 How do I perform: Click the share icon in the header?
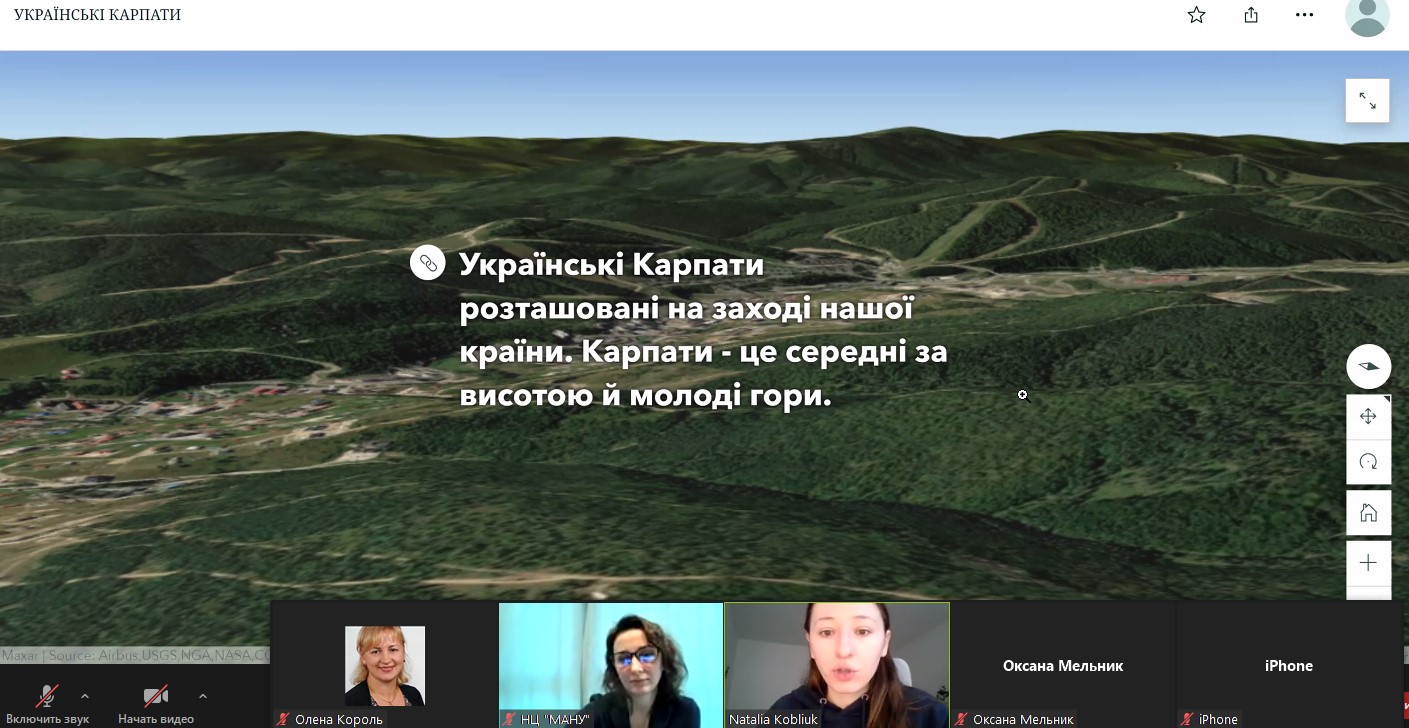click(x=1251, y=15)
